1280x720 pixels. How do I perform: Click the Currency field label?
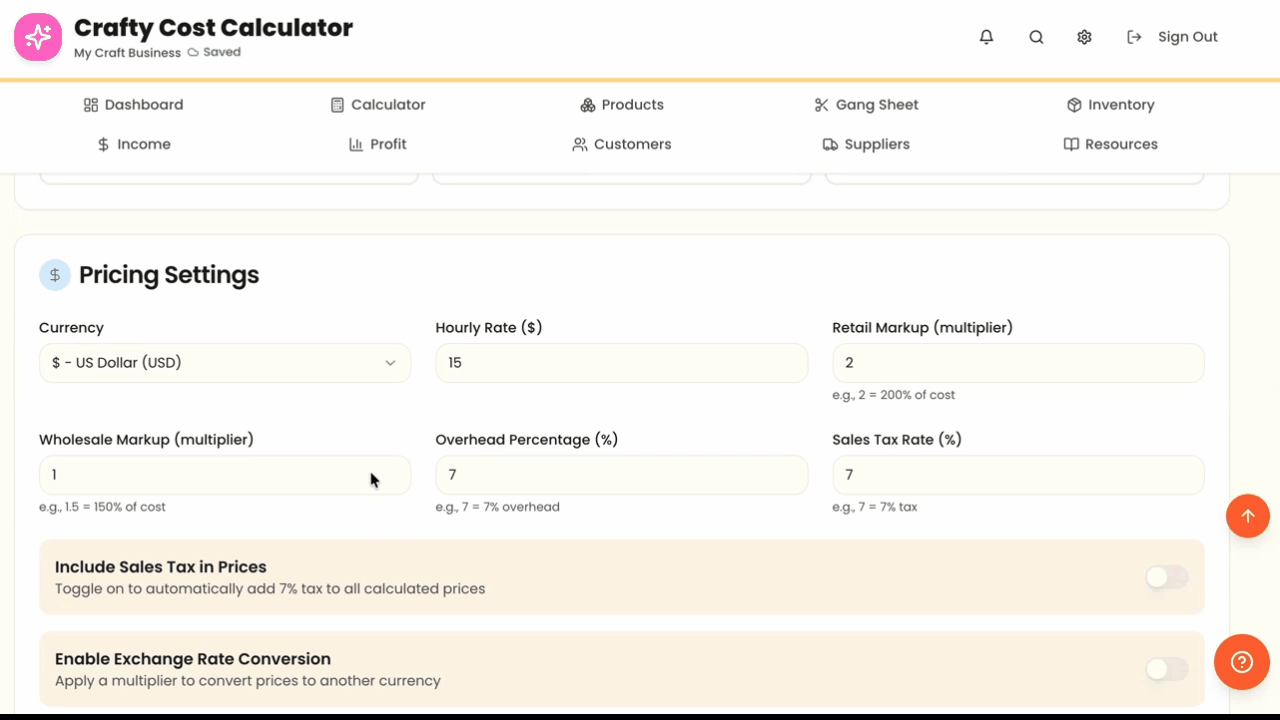coord(71,328)
